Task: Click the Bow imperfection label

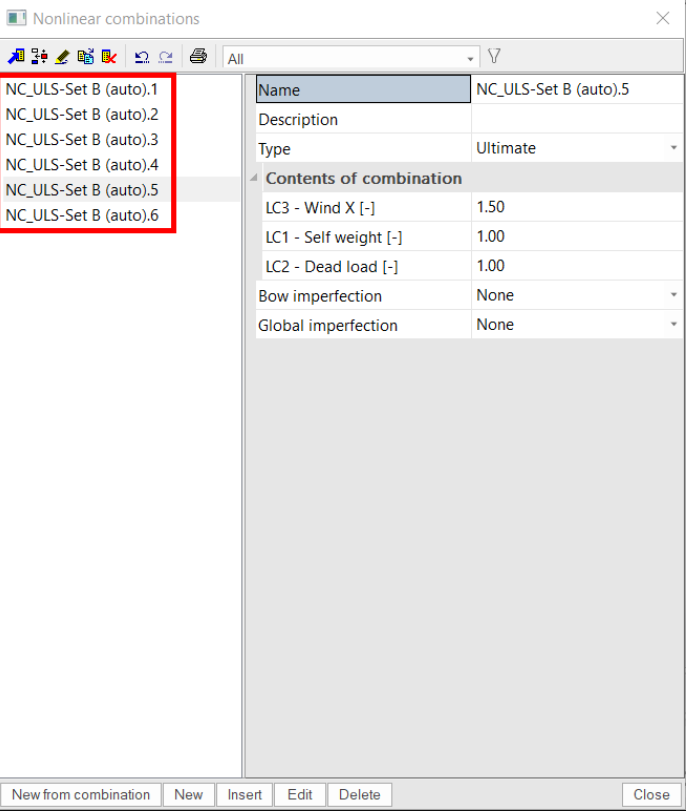Action: point(320,296)
